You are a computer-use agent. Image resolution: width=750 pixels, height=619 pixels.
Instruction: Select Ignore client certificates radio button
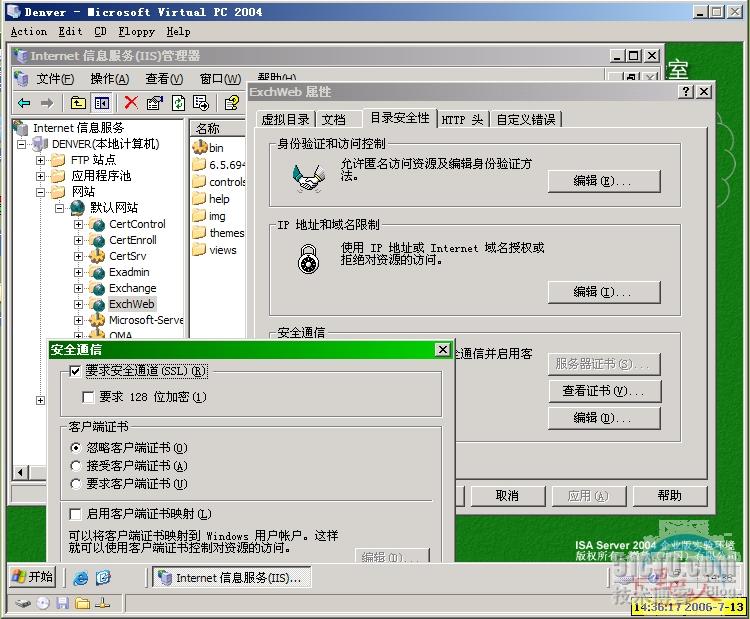[75, 448]
